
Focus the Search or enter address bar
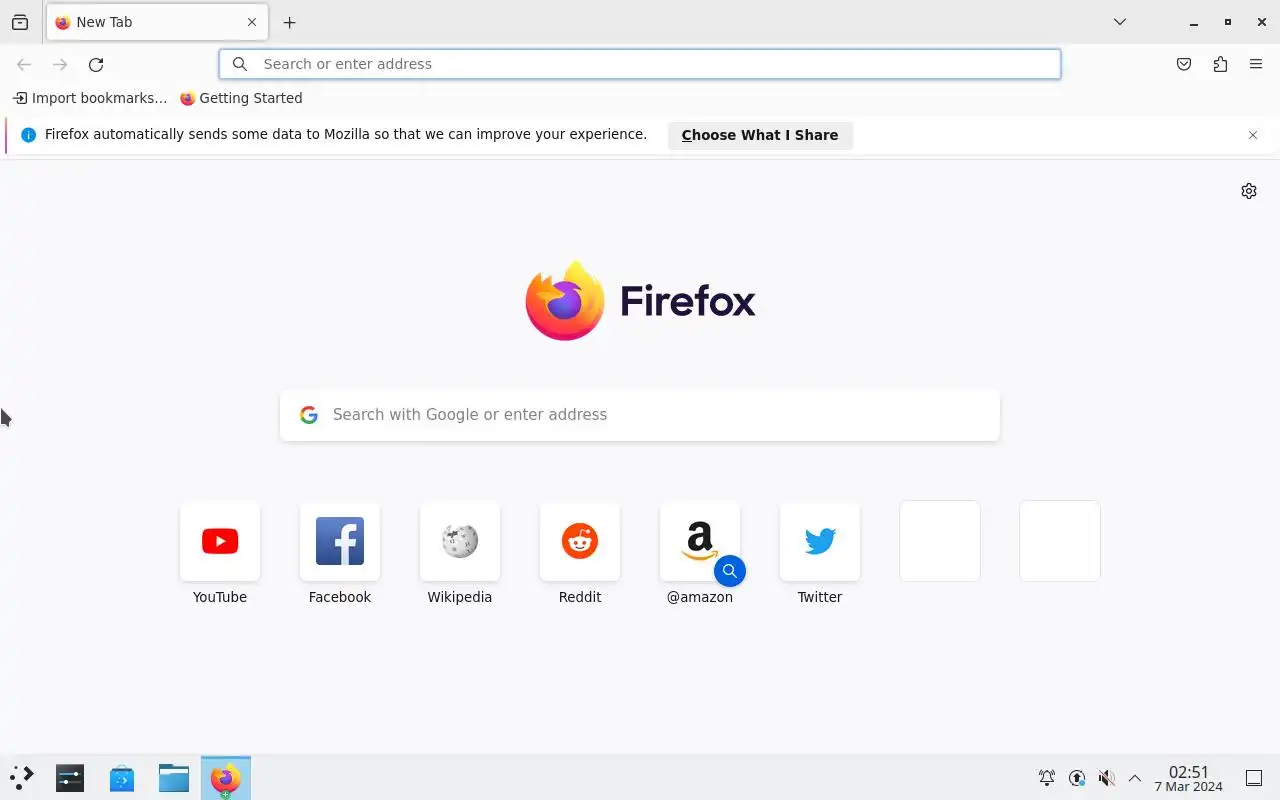[640, 64]
